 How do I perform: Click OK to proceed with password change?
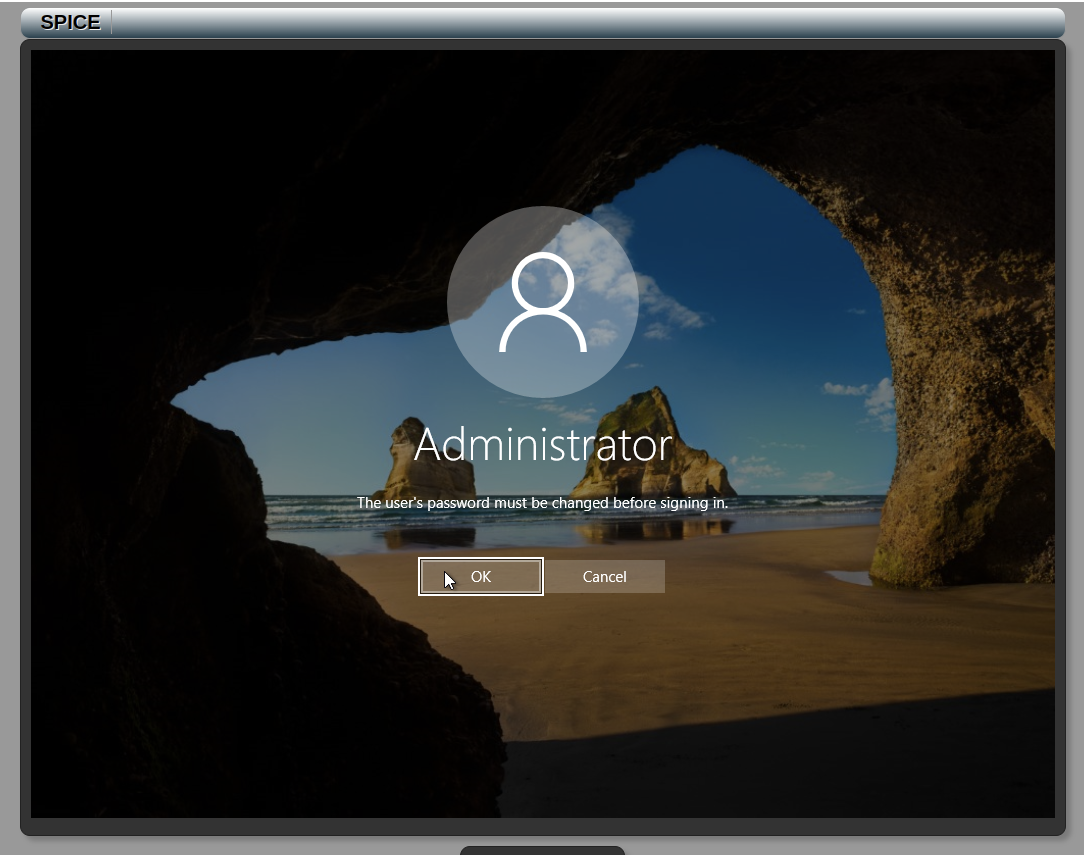tap(481, 577)
